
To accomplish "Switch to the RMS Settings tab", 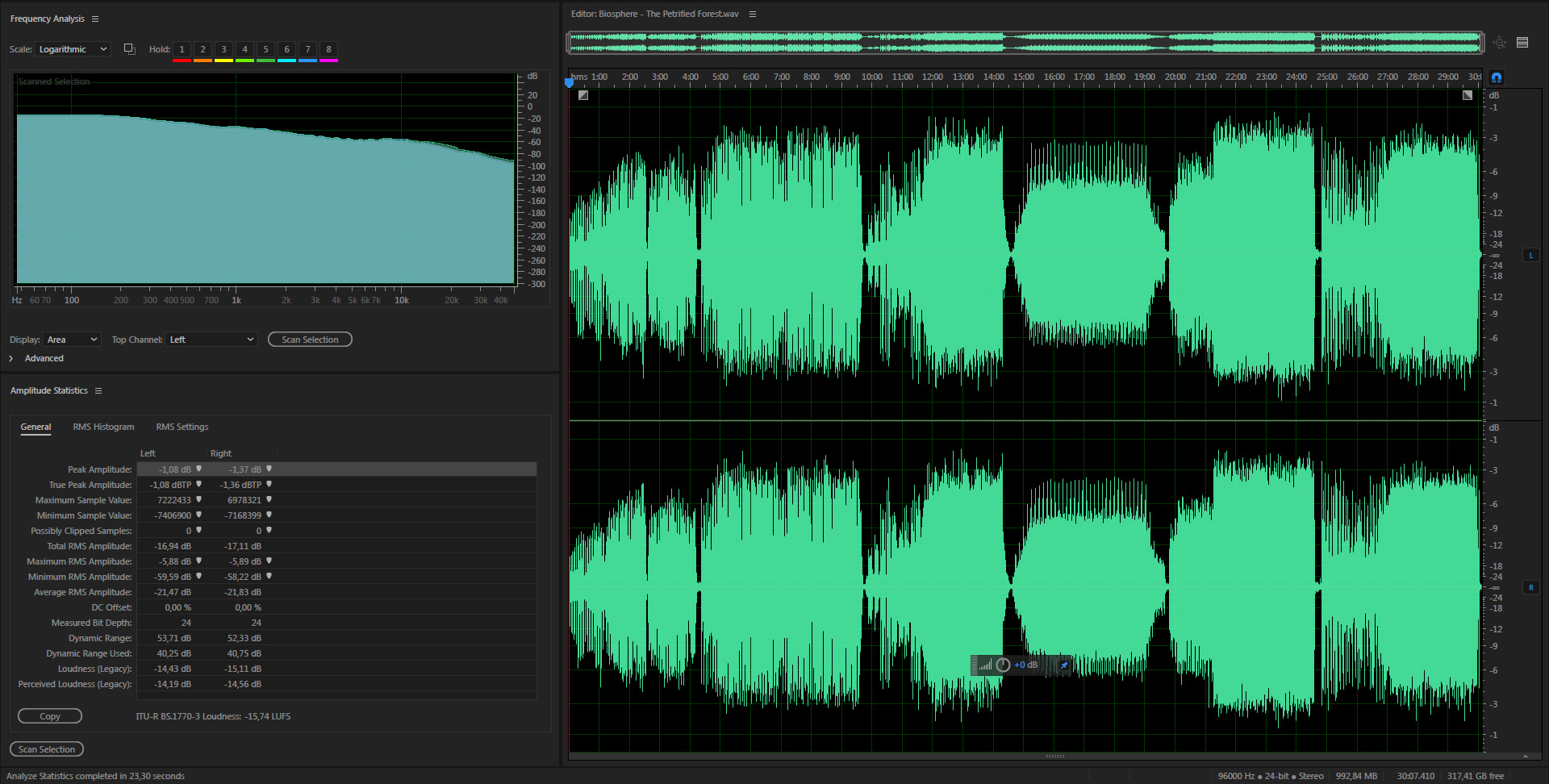I will pyautogui.click(x=182, y=427).
